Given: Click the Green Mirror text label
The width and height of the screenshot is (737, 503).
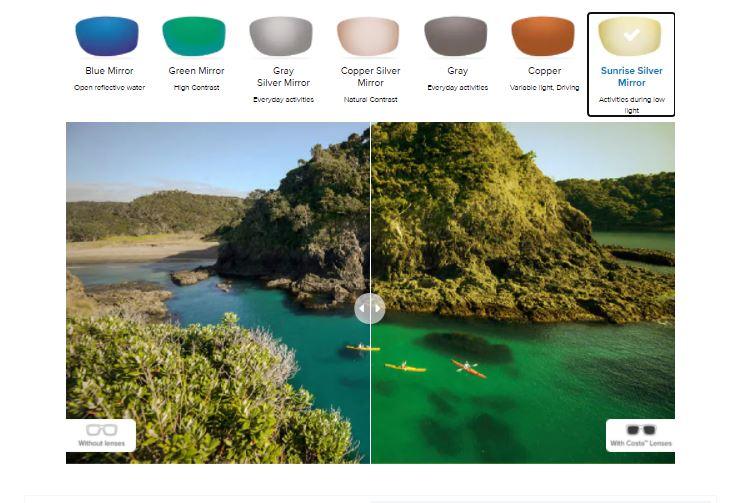Looking at the screenshot, I should tap(196, 71).
